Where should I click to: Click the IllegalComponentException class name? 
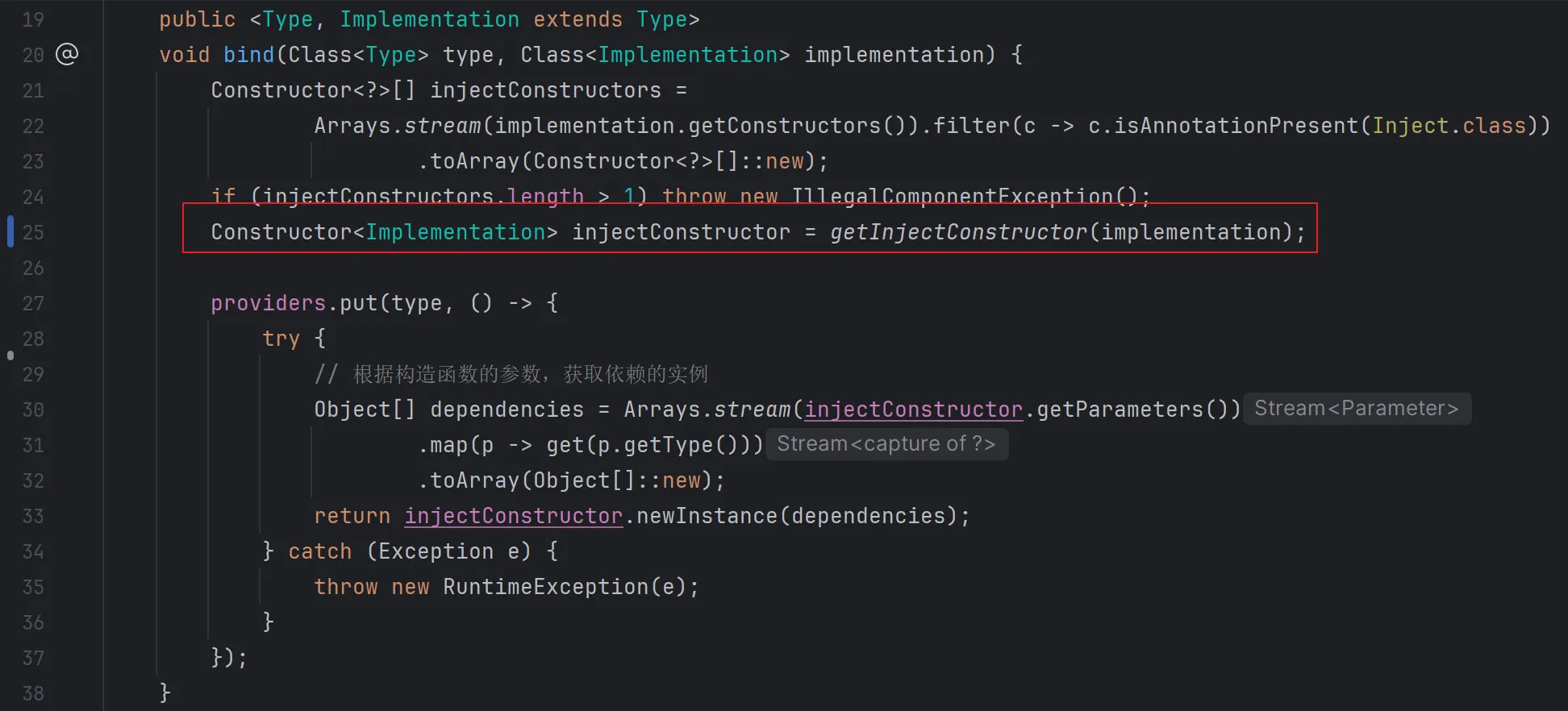point(952,196)
